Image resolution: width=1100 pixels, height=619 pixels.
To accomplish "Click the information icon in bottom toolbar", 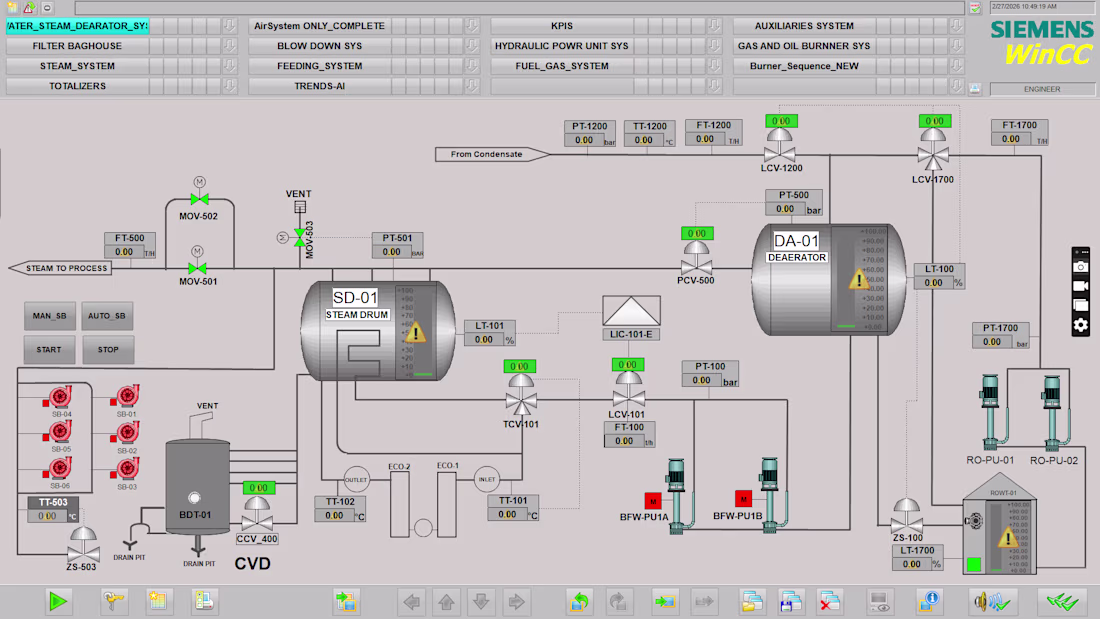I will [x=930, y=601].
